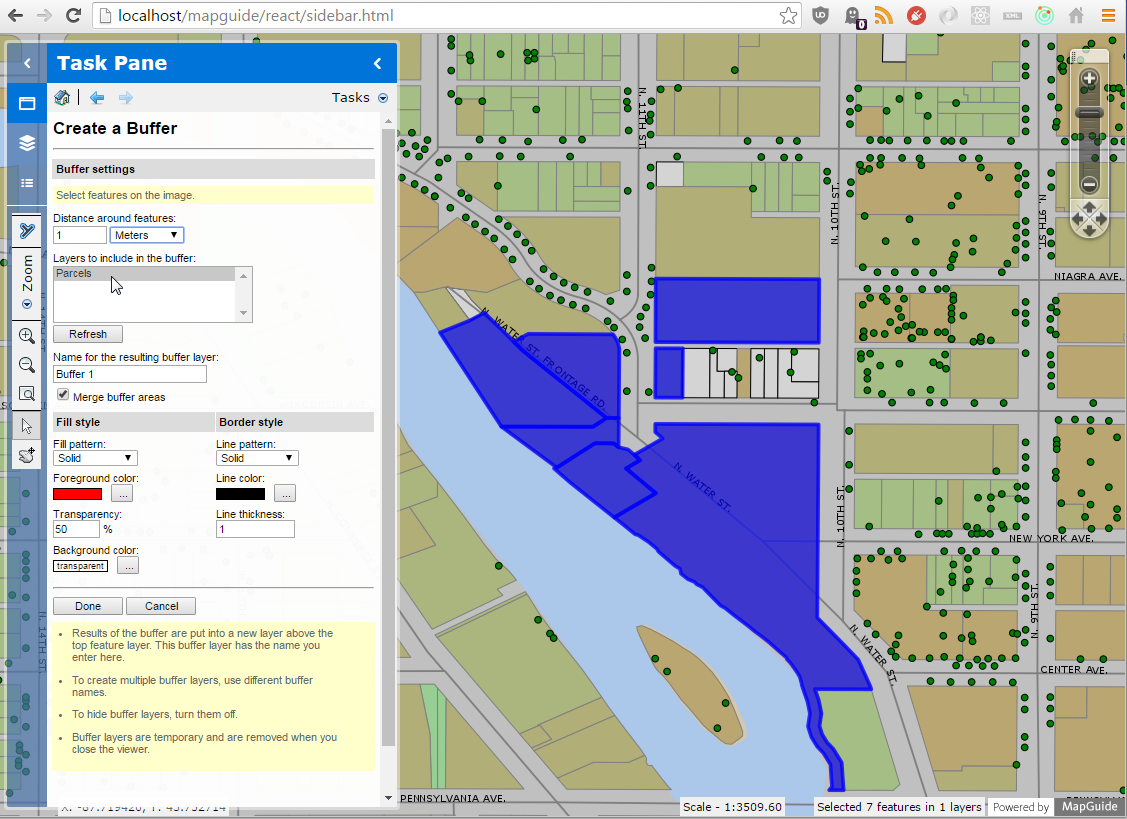Image resolution: width=1127 pixels, height=819 pixels.
Task: Click the Done button to create buffer
Action: 87,605
